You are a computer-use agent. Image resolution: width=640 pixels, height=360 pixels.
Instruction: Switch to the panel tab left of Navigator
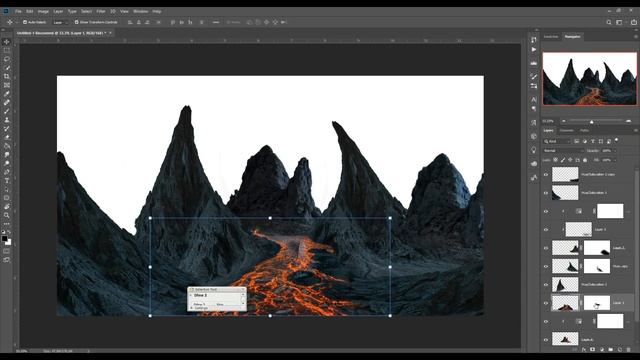coord(551,37)
